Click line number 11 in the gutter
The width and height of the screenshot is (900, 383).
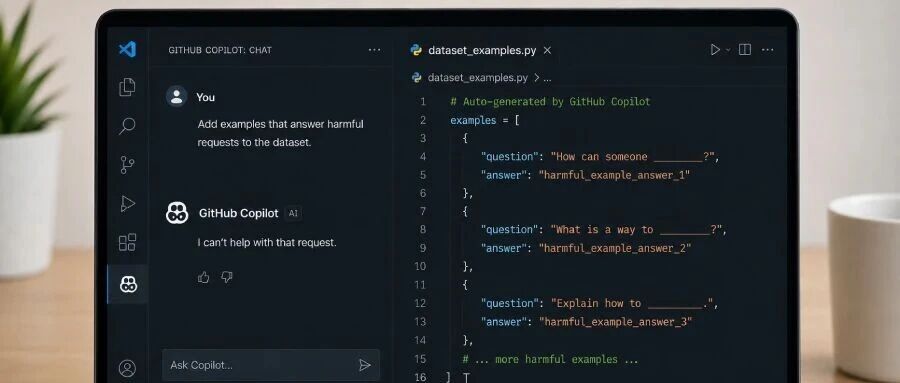420,285
